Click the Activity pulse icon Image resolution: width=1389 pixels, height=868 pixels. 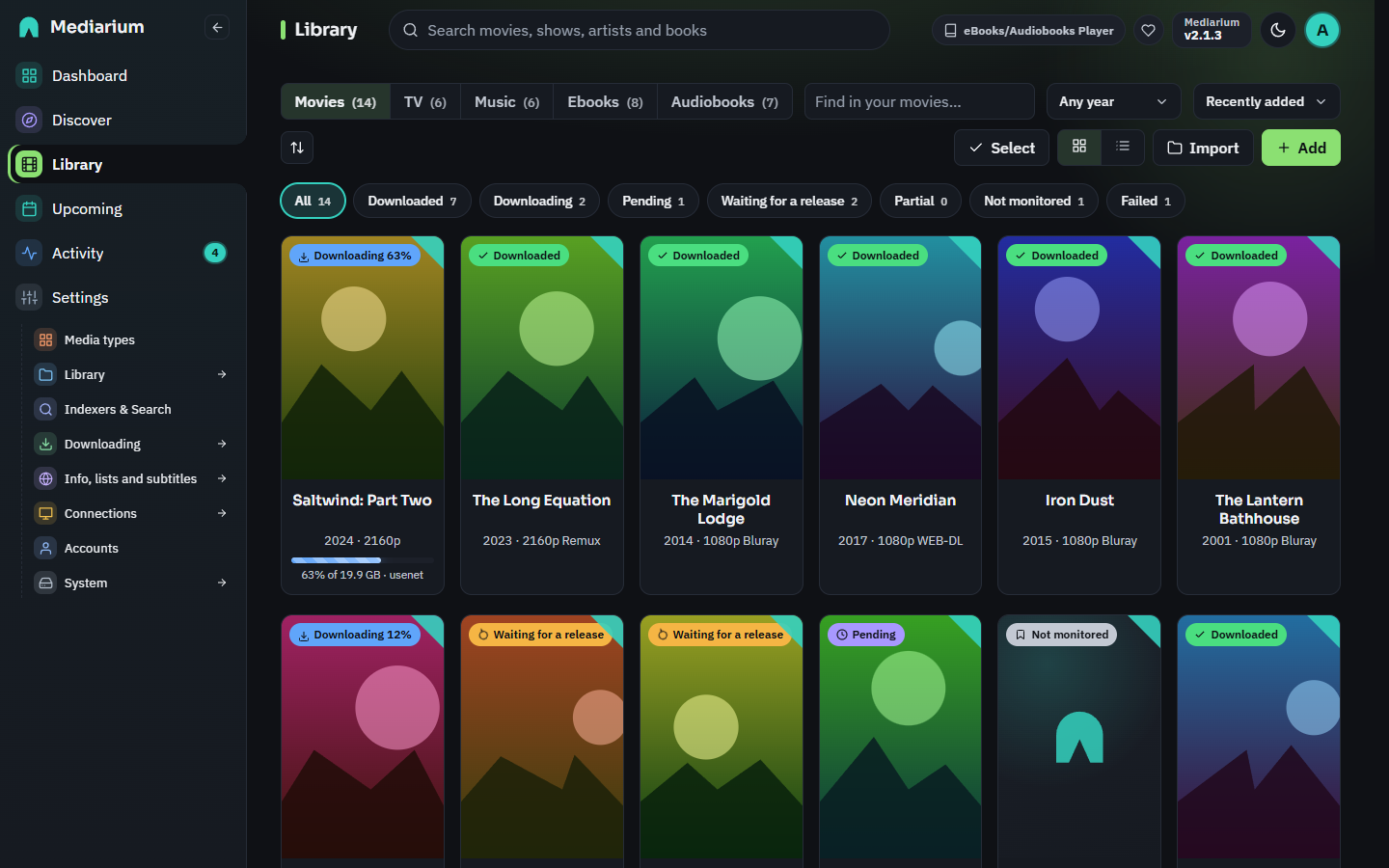point(30,253)
